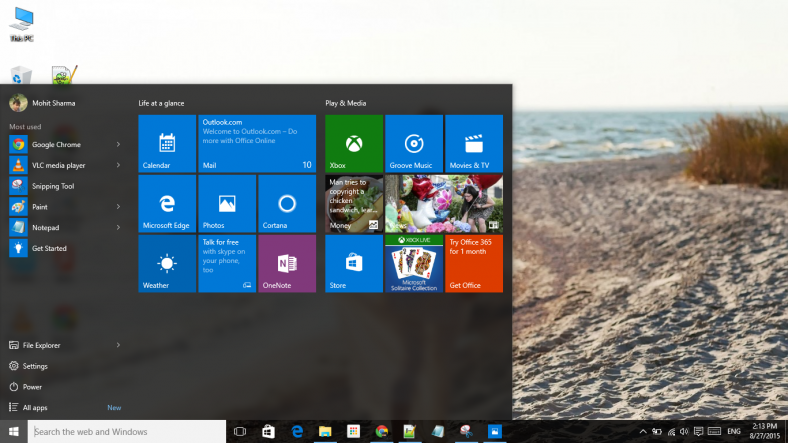Viewport: 788px width, 443px height.
Task: Open Get Started from Most used
Action: (65, 248)
